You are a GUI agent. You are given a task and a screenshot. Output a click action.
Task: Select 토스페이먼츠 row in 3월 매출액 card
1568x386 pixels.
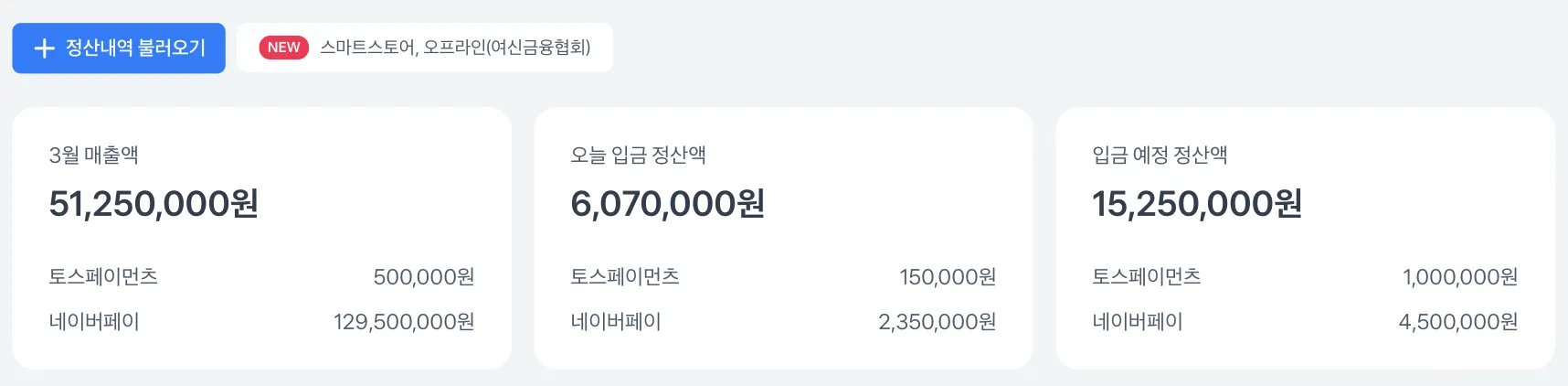103,277
